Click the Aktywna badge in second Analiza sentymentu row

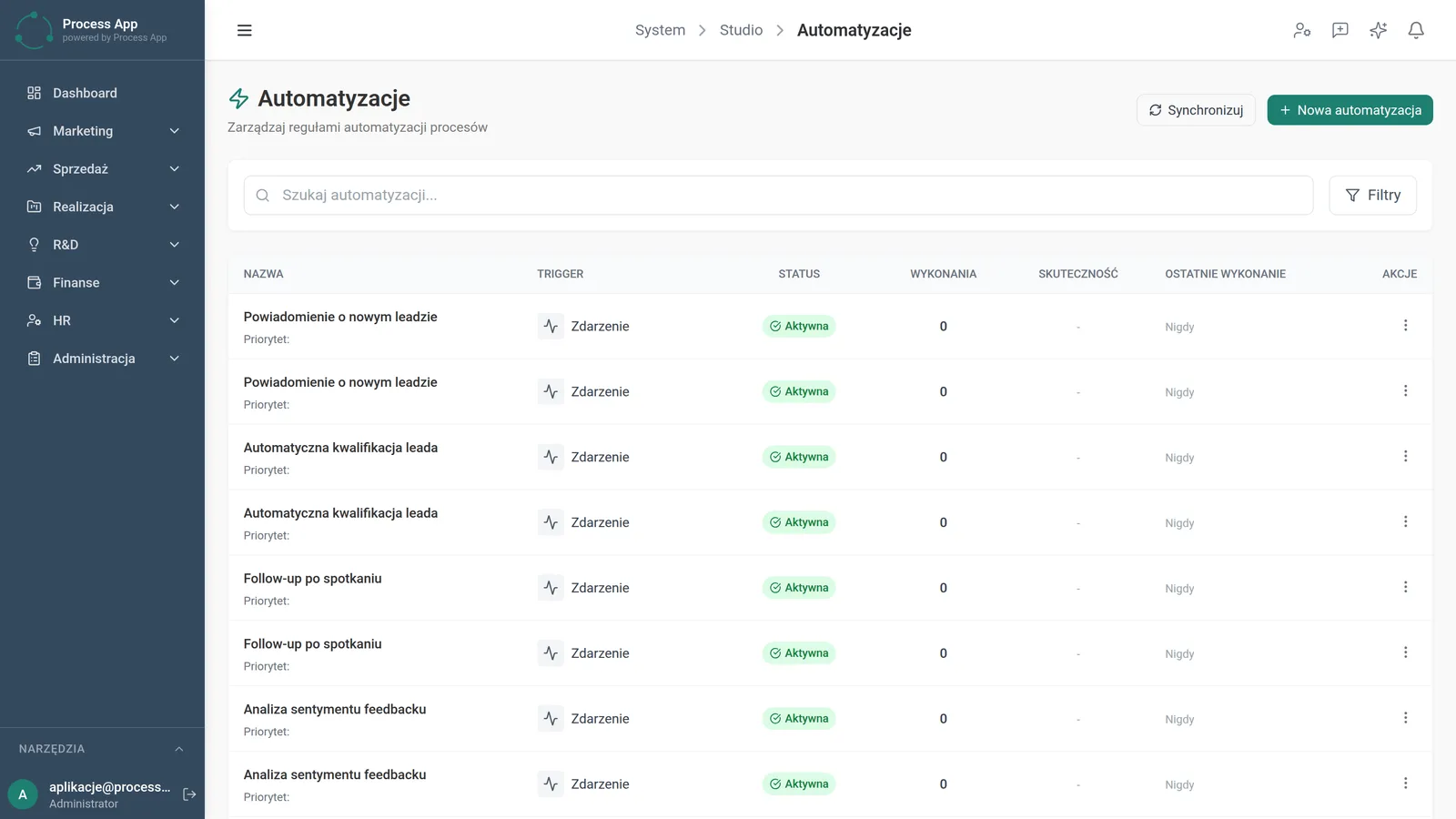pos(799,784)
